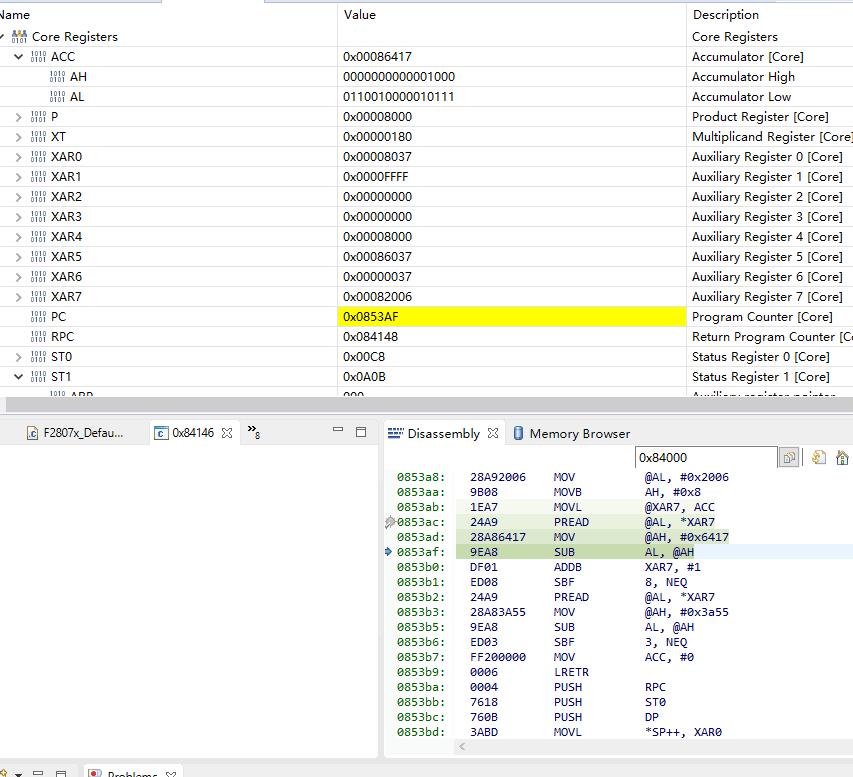Click the AH bitfield icon
The height and width of the screenshot is (777, 853).
click(x=58, y=77)
